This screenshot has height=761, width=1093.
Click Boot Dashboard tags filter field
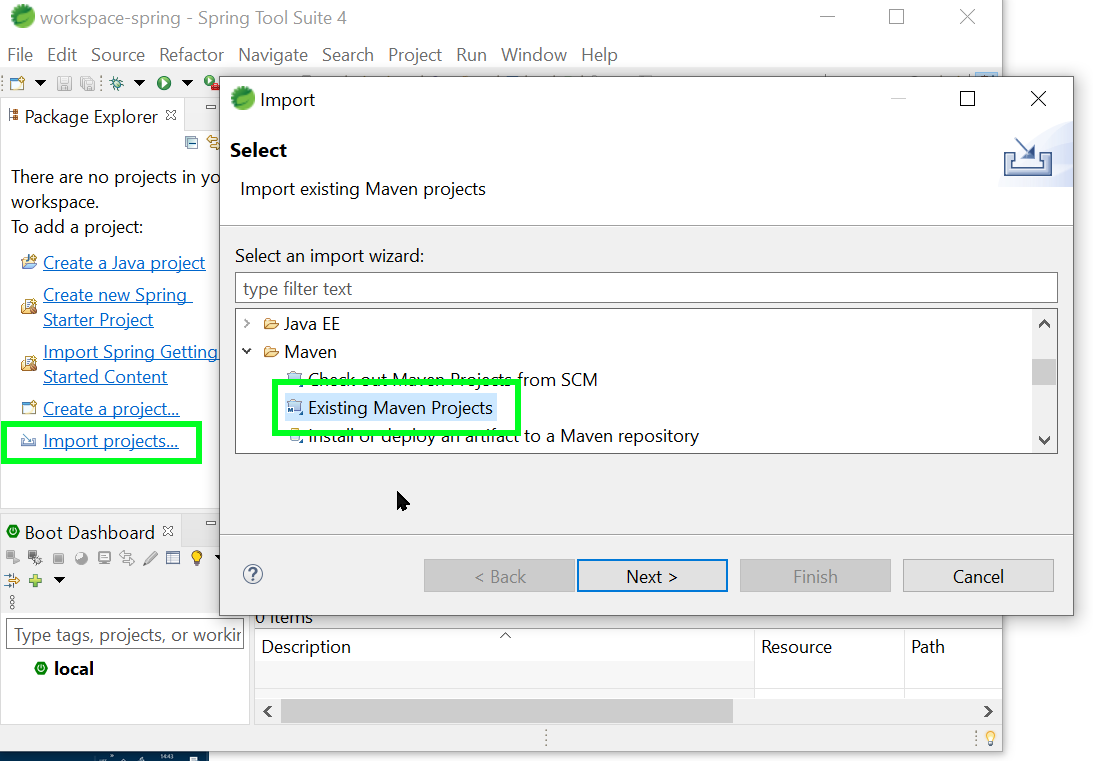(x=125, y=634)
